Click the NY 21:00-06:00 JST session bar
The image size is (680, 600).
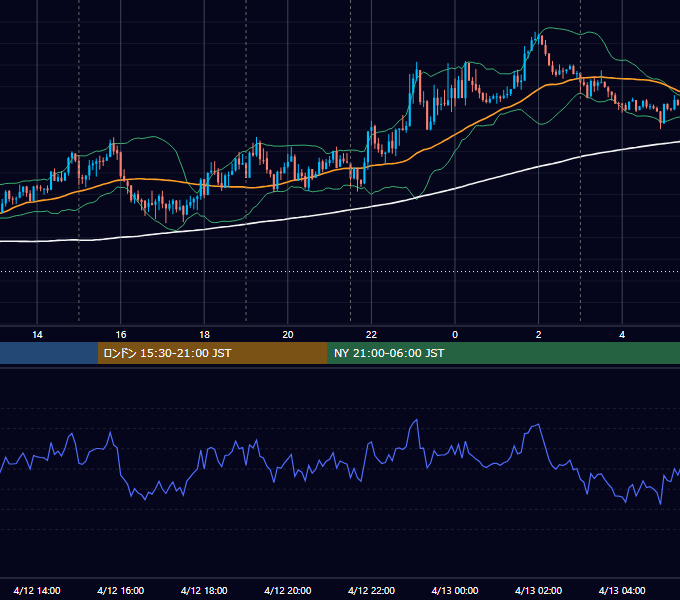503,353
